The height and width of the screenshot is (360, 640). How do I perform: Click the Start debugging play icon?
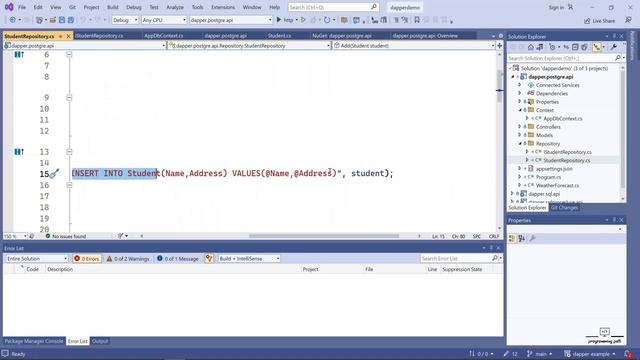(279, 20)
